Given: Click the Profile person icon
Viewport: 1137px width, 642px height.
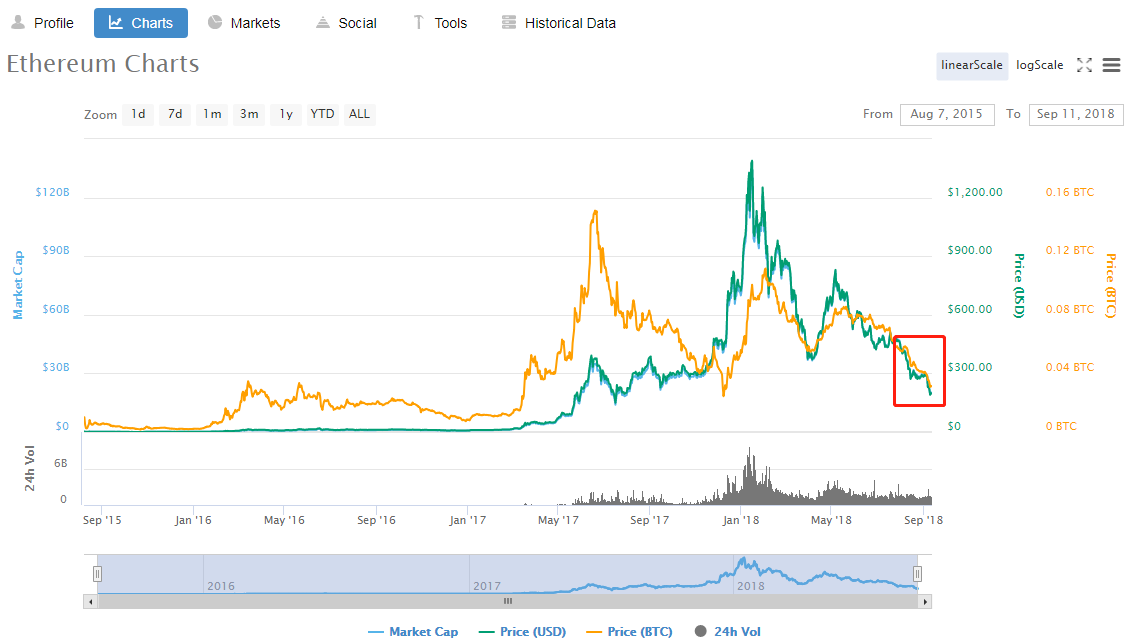Looking at the screenshot, I should [x=18, y=22].
